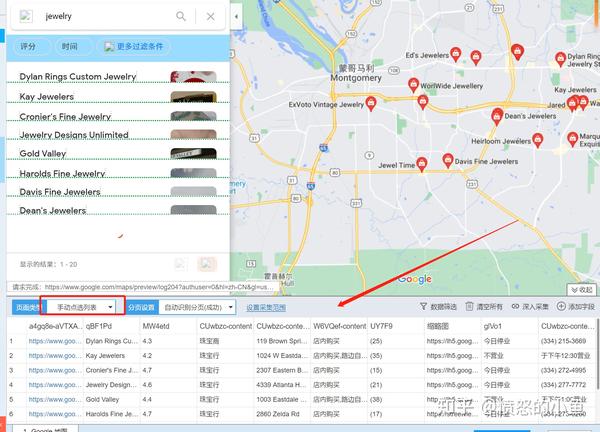
Task: Click Dylan Rings Jewelry map pin
Action: point(560,59)
